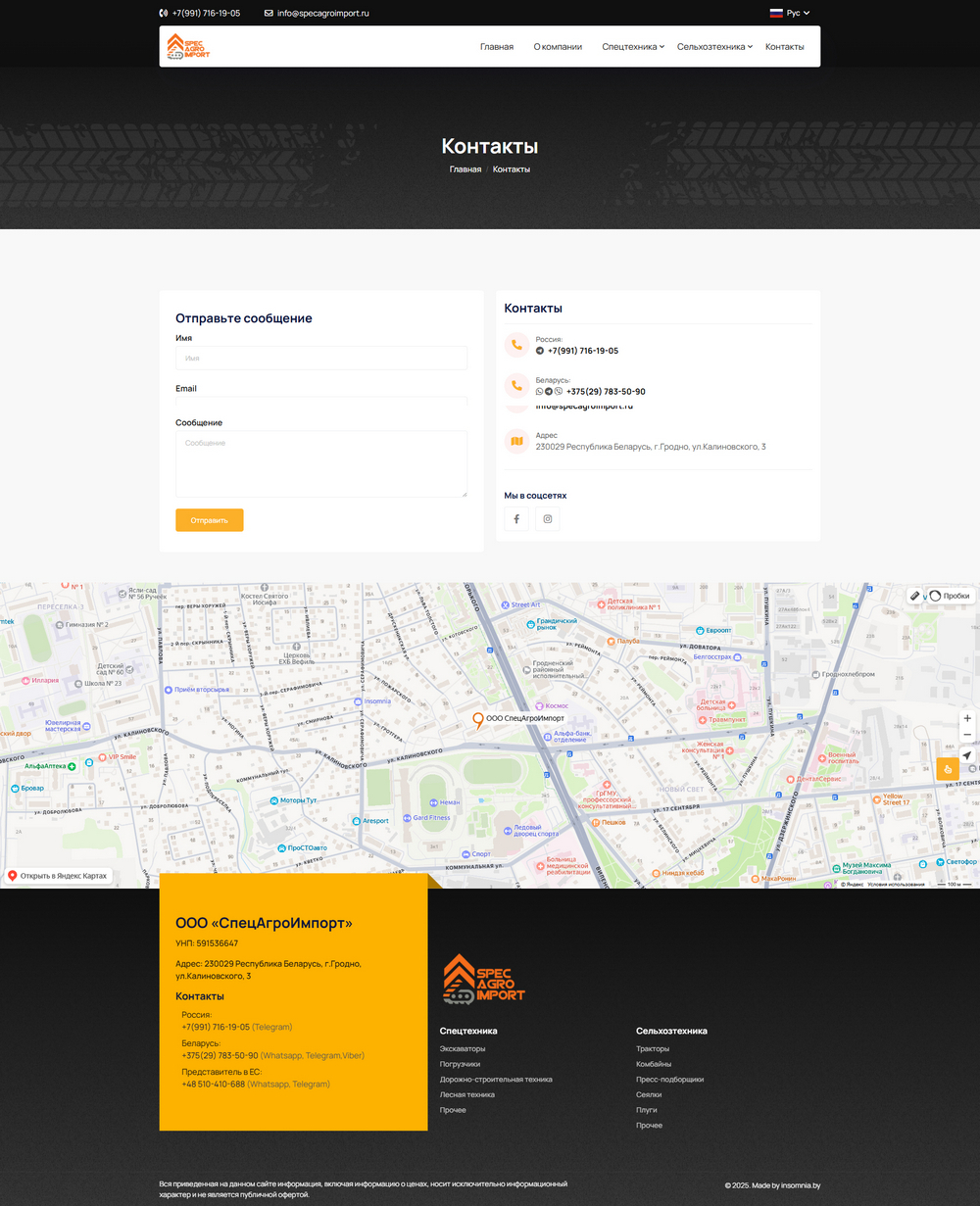Open the Facebook social page icon
980x1206 pixels.
coord(516,519)
